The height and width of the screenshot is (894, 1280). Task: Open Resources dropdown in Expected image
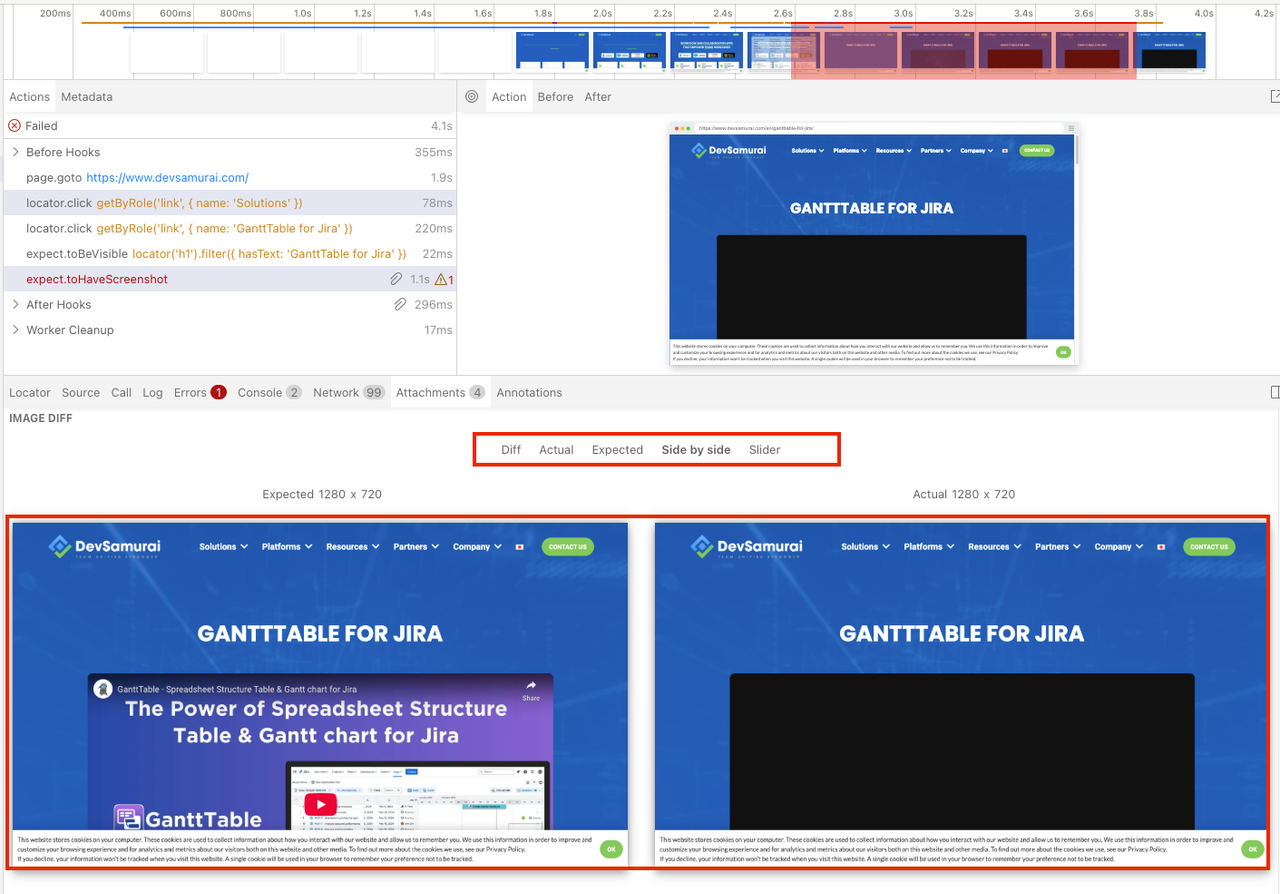[x=353, y=547]
